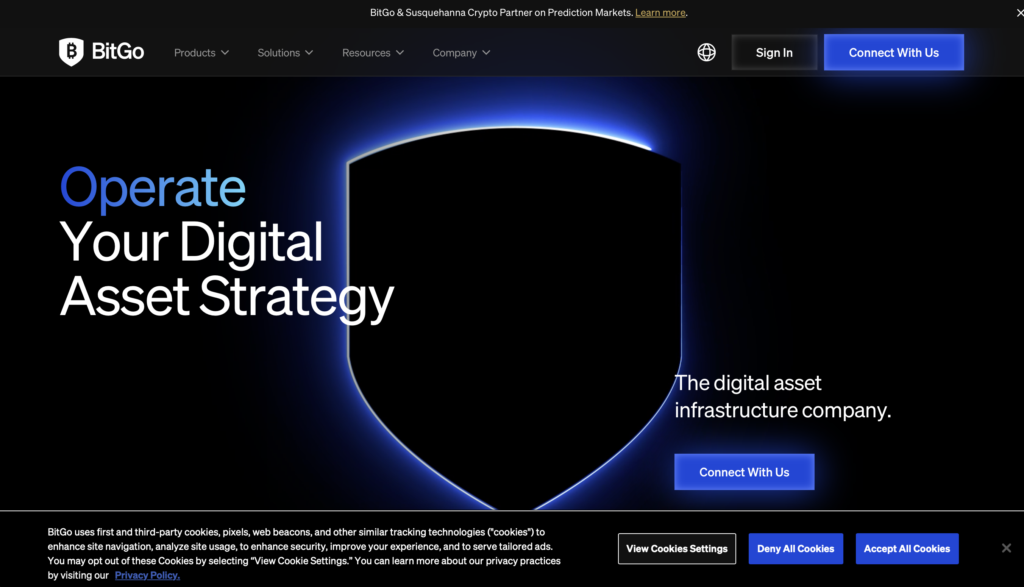Screen dimensions: 1024x587
Task: Click the 'BitGo & Susquehanna Crypto Partner' announcement text
Action: pos(500,12)
